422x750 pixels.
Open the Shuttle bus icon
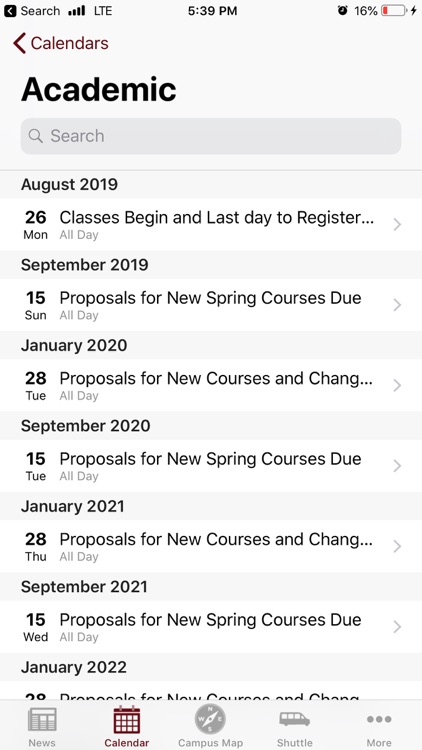click(x=294, y=719)
